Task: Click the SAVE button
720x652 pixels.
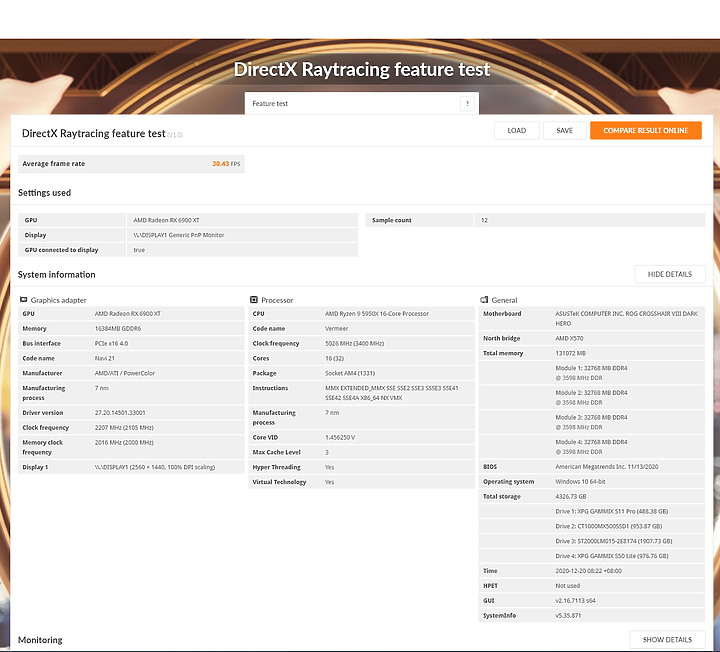Action: (564, 130)
